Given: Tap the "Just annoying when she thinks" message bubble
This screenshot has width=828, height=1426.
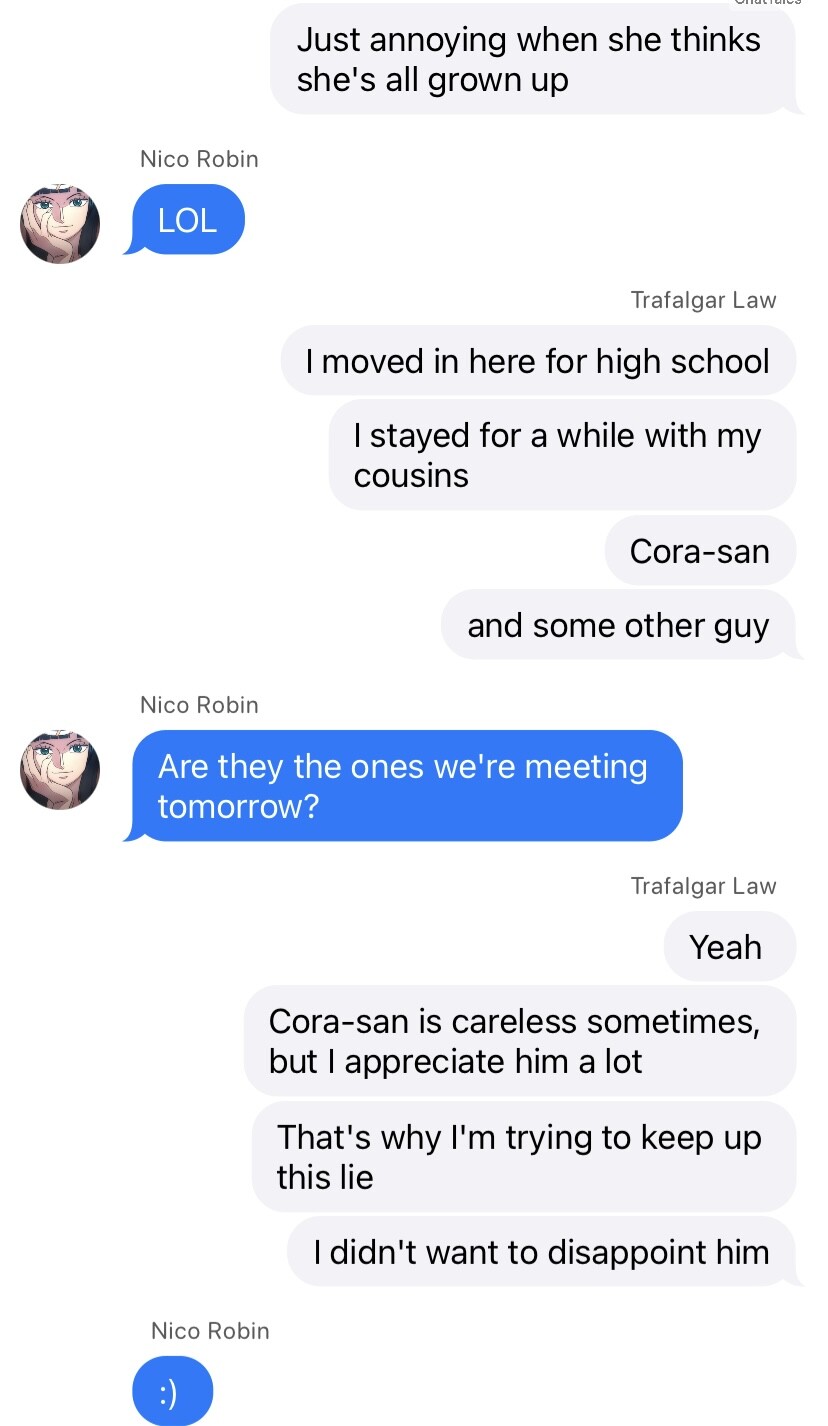Looking at the screenshot, I should 531,59.
